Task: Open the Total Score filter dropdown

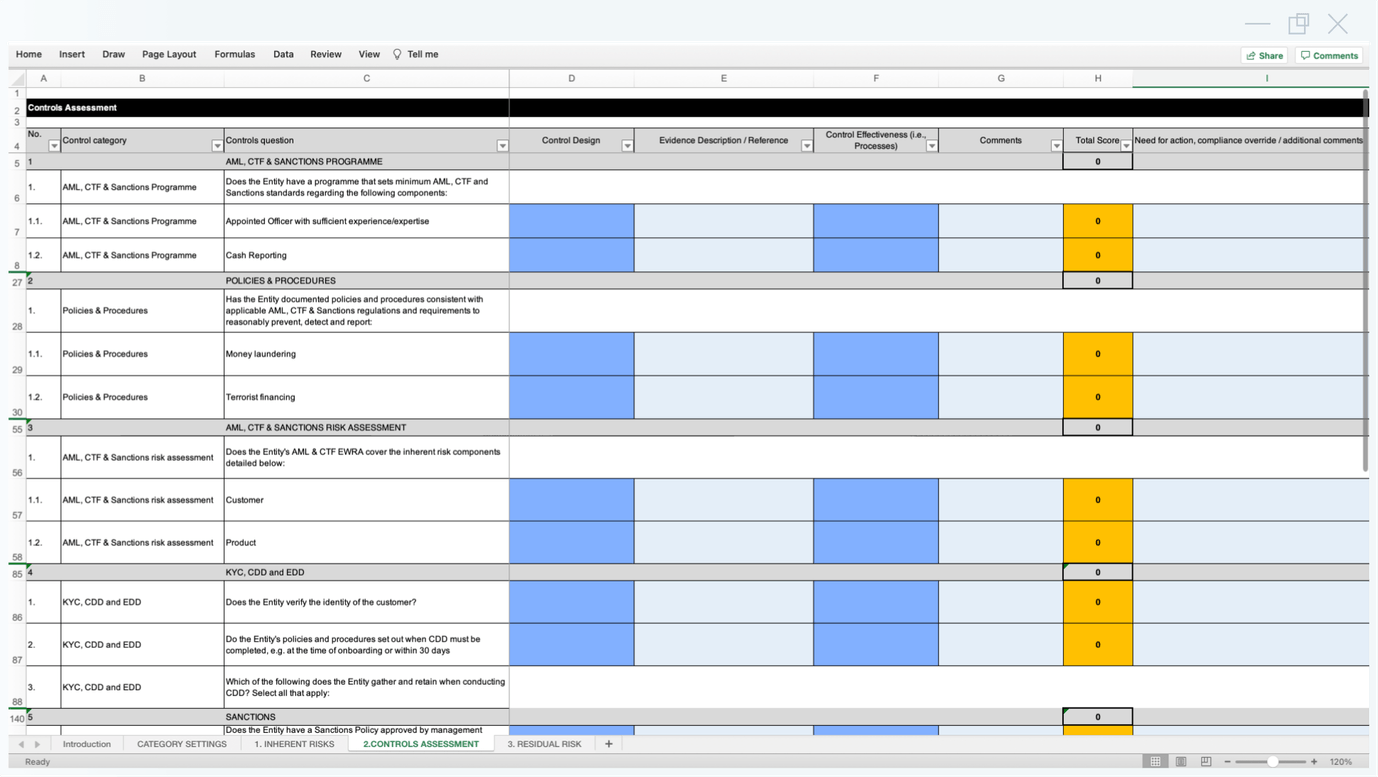Action: tap(1125, 145)
